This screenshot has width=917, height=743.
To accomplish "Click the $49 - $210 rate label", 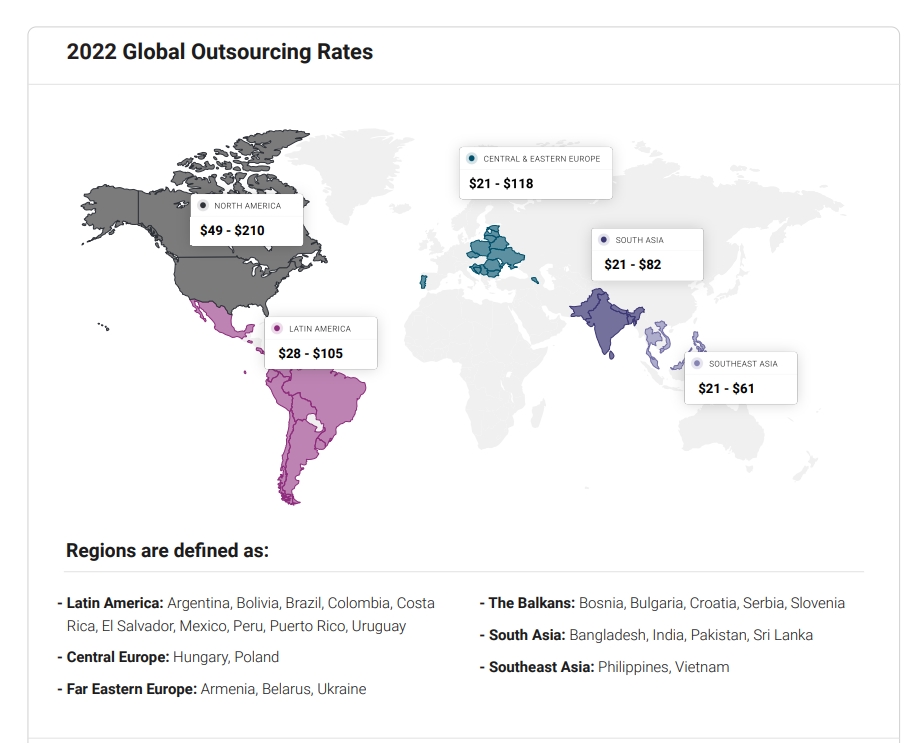I will 232,230.
